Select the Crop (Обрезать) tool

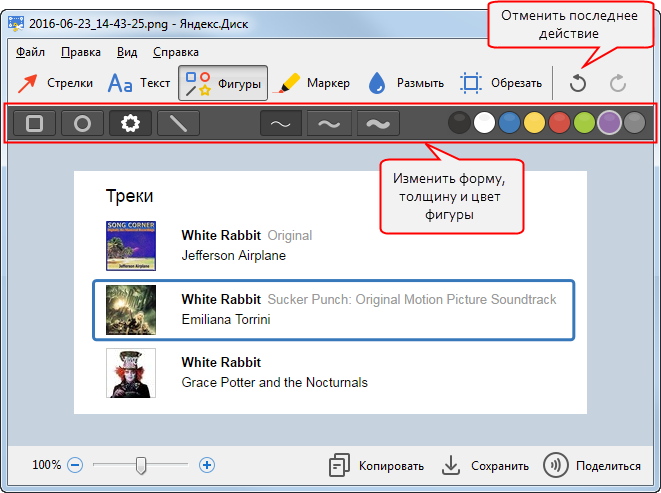click(501, 83)
